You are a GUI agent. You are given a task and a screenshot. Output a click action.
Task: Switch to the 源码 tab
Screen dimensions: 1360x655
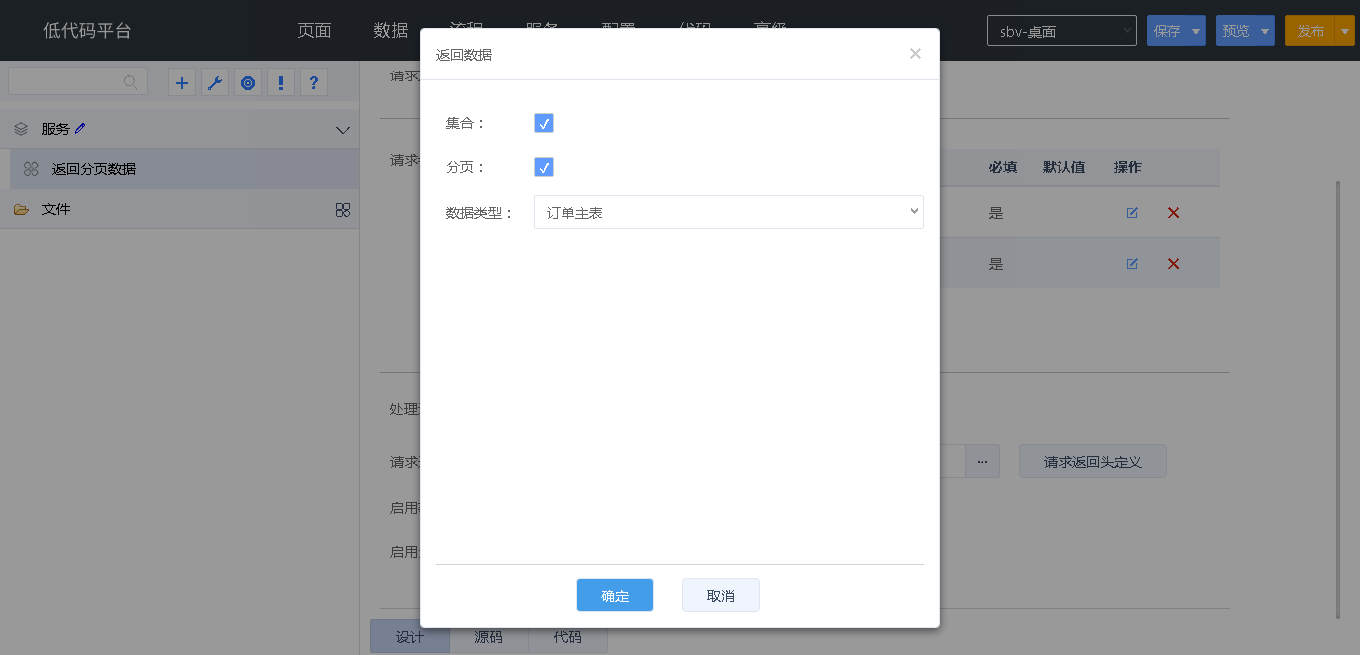point(488,637)
